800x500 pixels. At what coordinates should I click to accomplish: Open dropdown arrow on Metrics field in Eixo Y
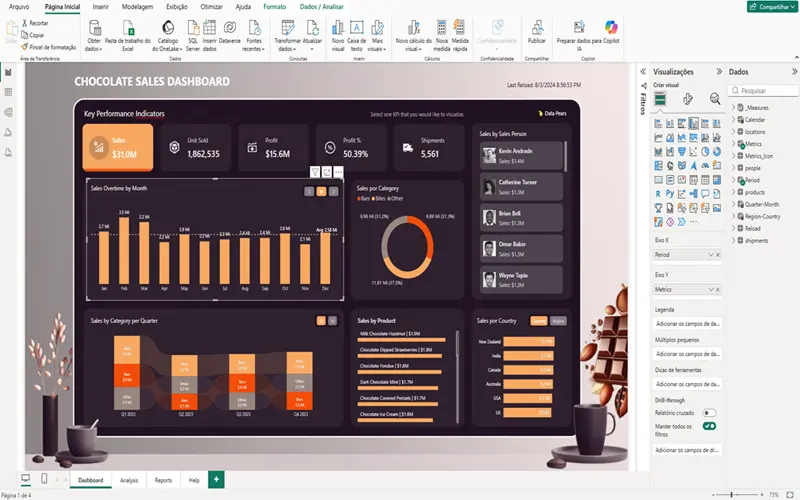pos(711,289)
